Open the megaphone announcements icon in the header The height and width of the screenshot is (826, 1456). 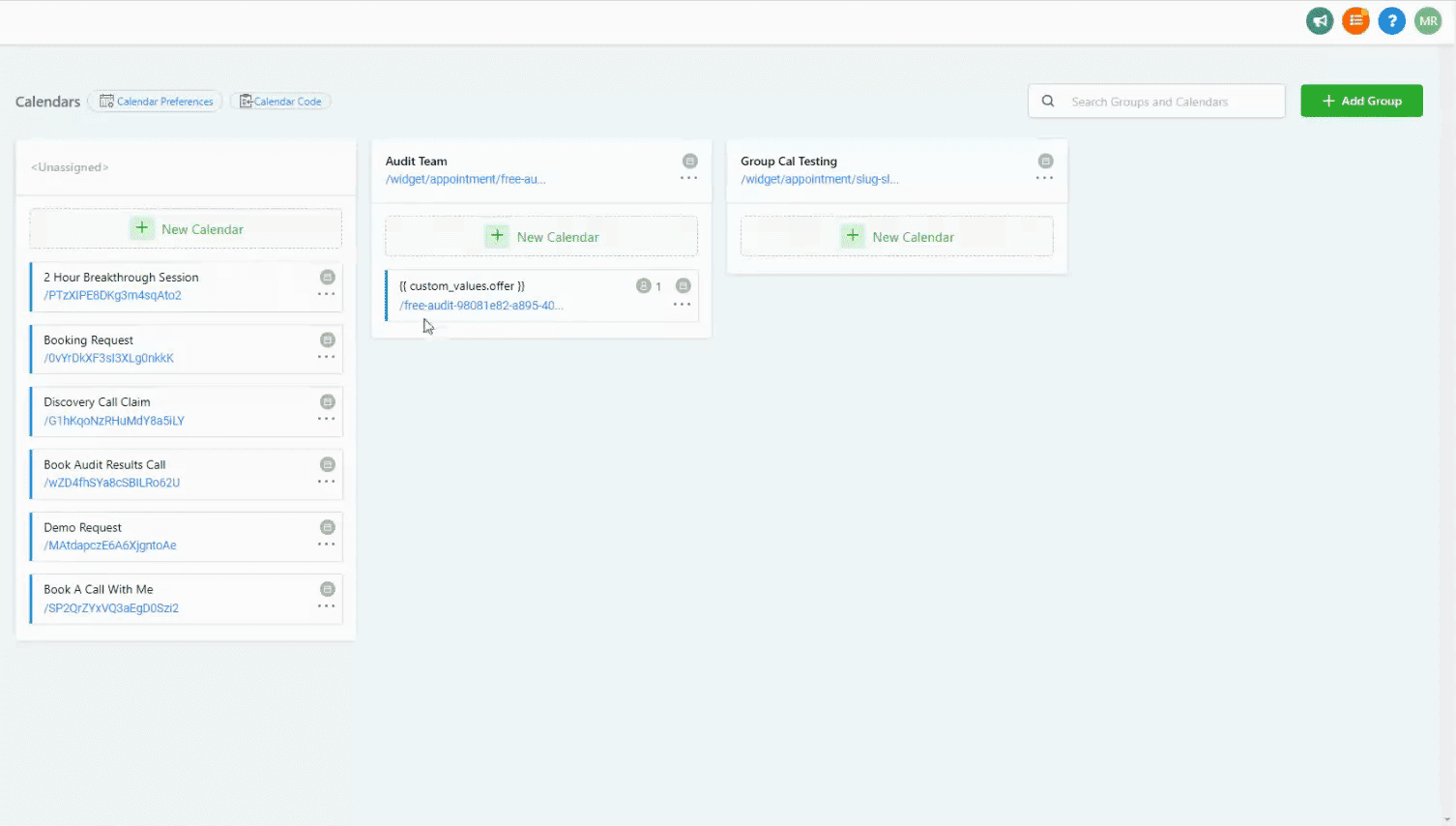[1319, 20]
